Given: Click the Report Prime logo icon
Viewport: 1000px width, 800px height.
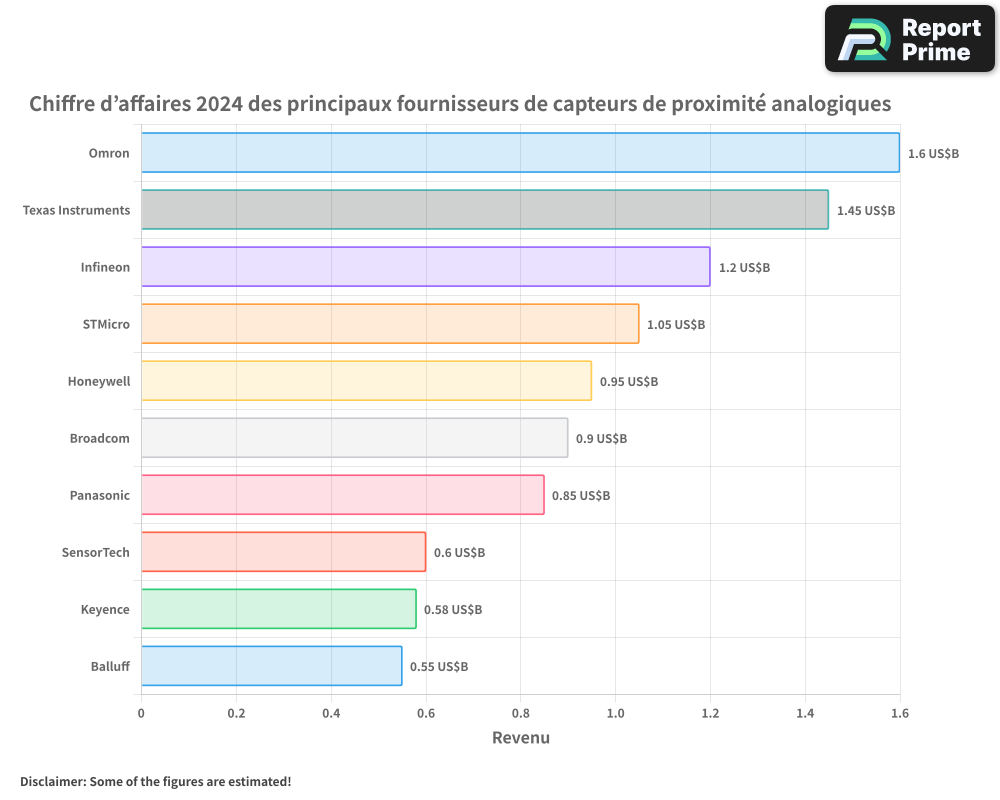Looking at the screenshot, I should 864,40.
